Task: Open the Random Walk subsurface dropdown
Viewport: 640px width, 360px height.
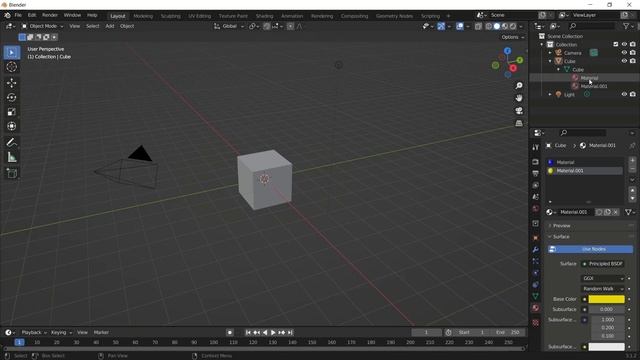Action: click(602, 289)
